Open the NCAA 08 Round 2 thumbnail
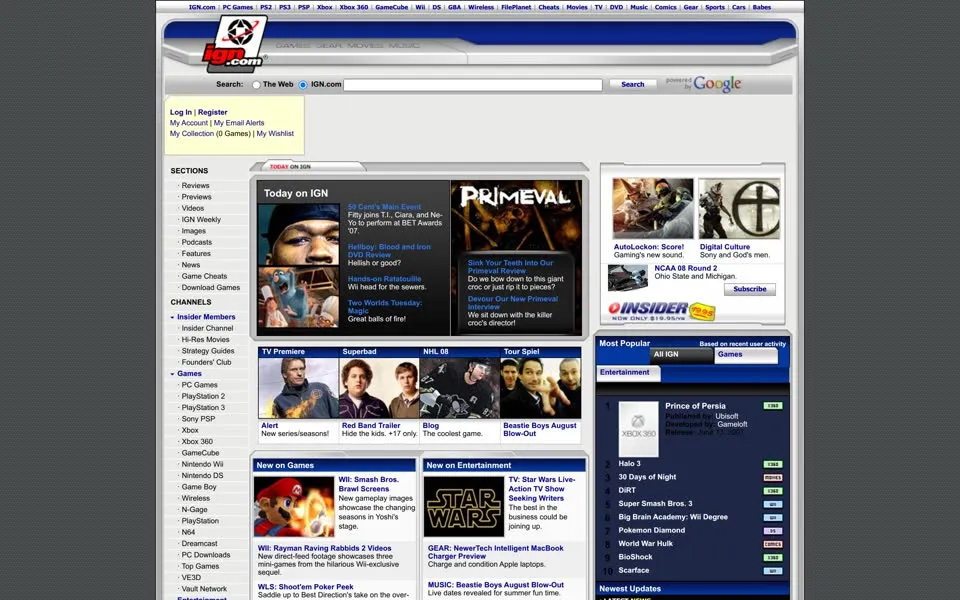The height and width of the screenshot is (600, 960). 628,277
